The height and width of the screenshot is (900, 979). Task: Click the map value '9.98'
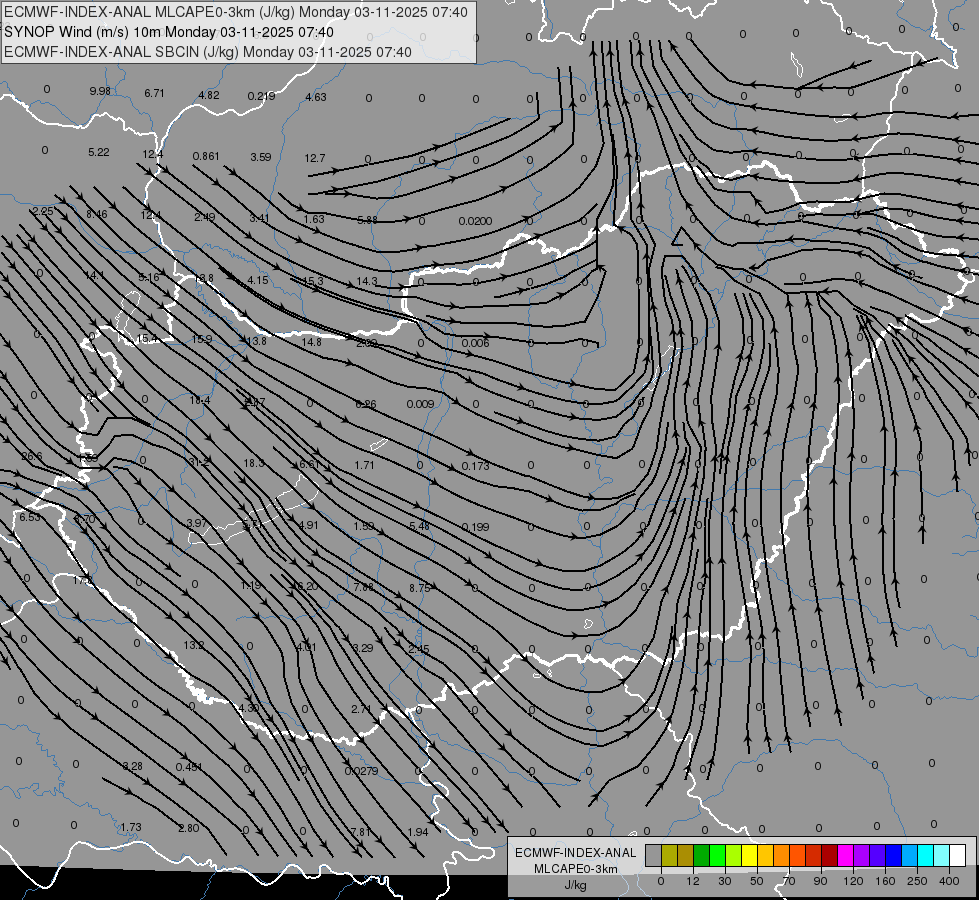tap(100, 91)
